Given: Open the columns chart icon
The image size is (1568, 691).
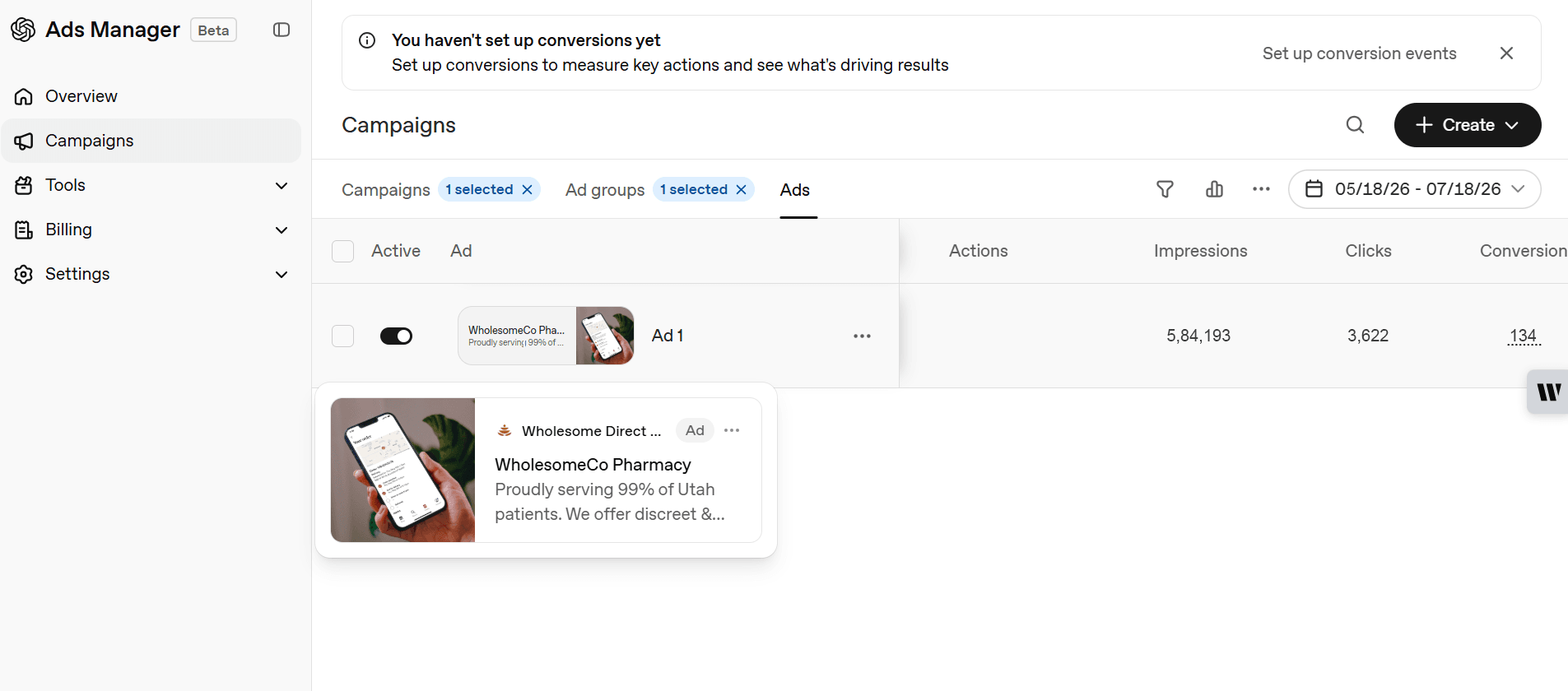Looking at the screenshot, I should 1214,189.
